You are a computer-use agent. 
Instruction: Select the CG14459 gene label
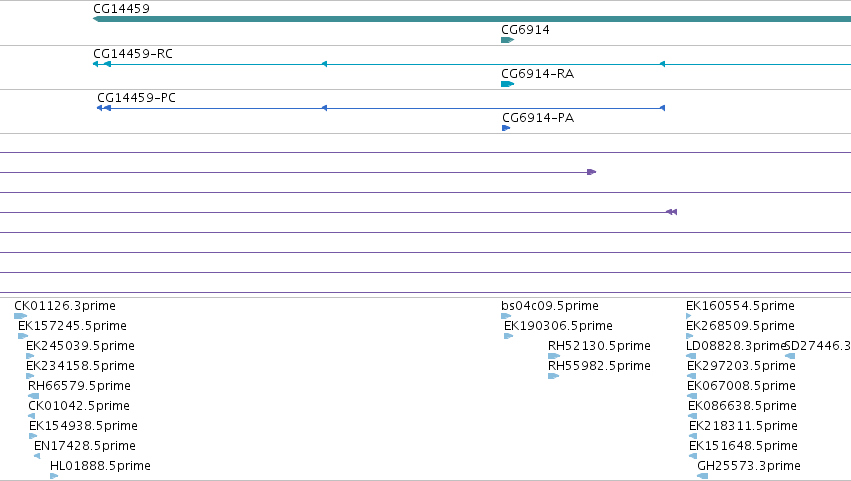click(x=122, y=9)
